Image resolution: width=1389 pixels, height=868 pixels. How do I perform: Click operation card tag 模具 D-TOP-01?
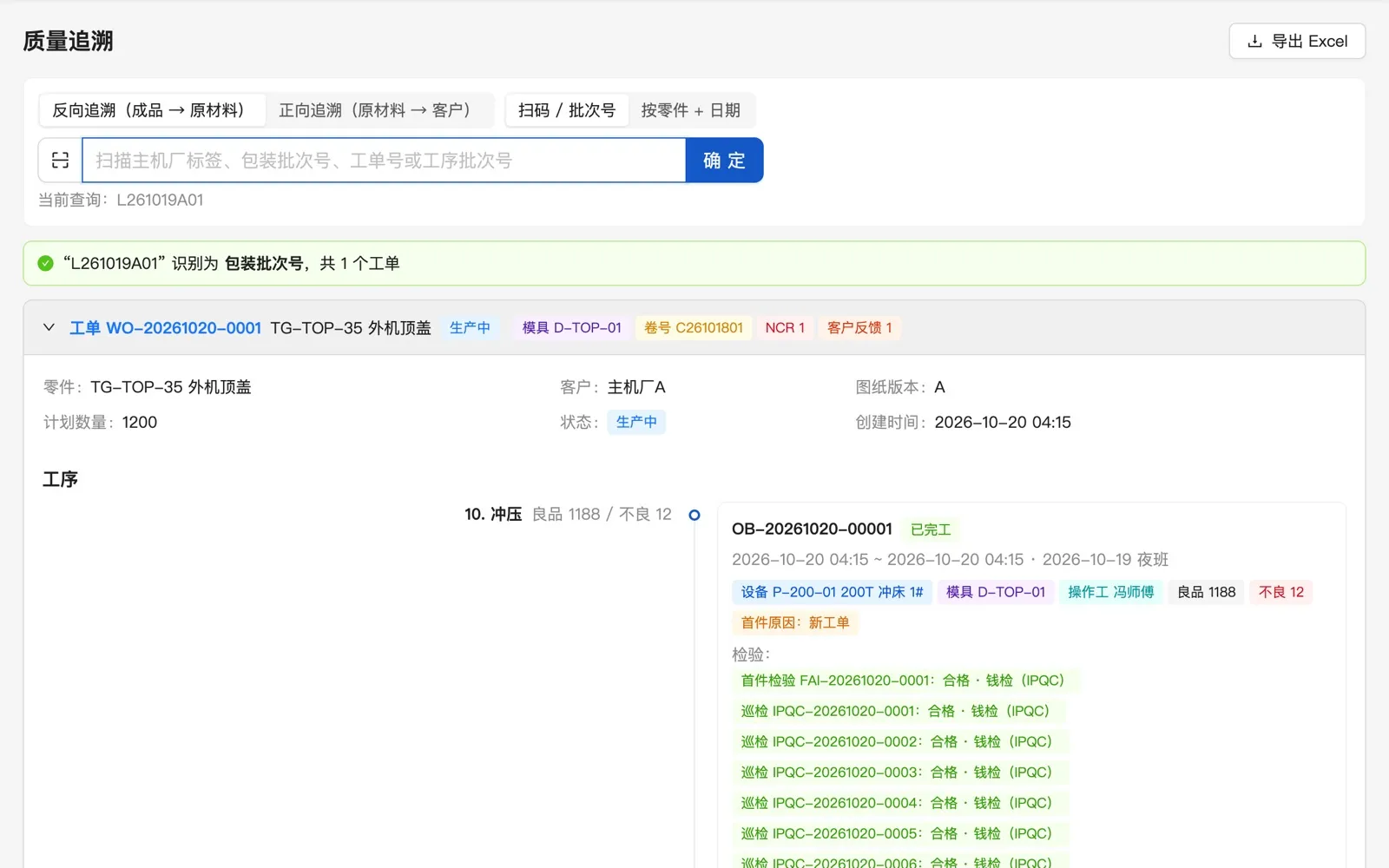(x=996, y=592)
